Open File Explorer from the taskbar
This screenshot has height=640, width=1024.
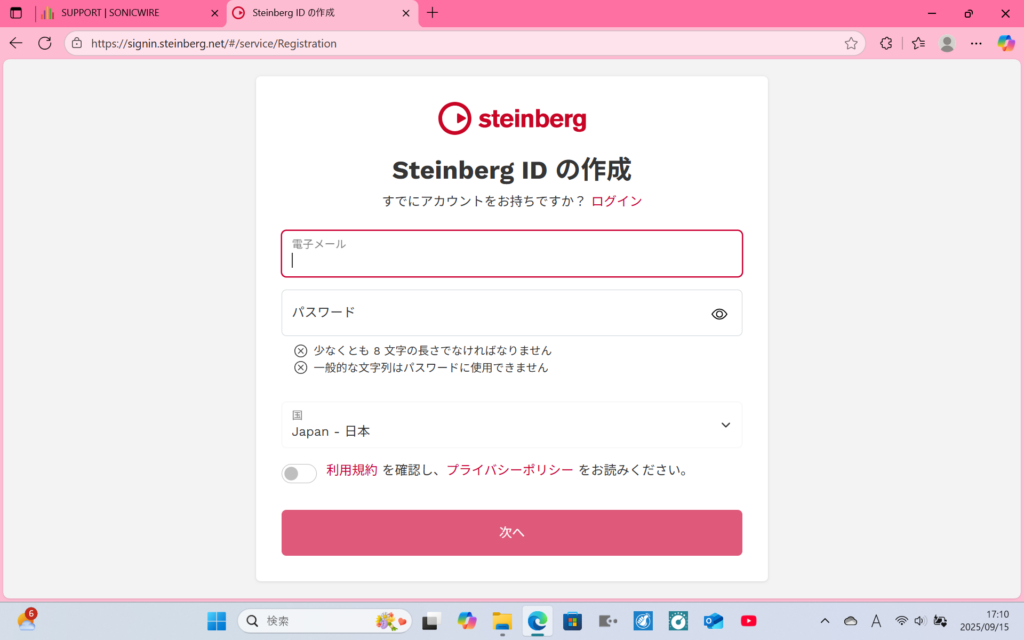coord(502,621)
